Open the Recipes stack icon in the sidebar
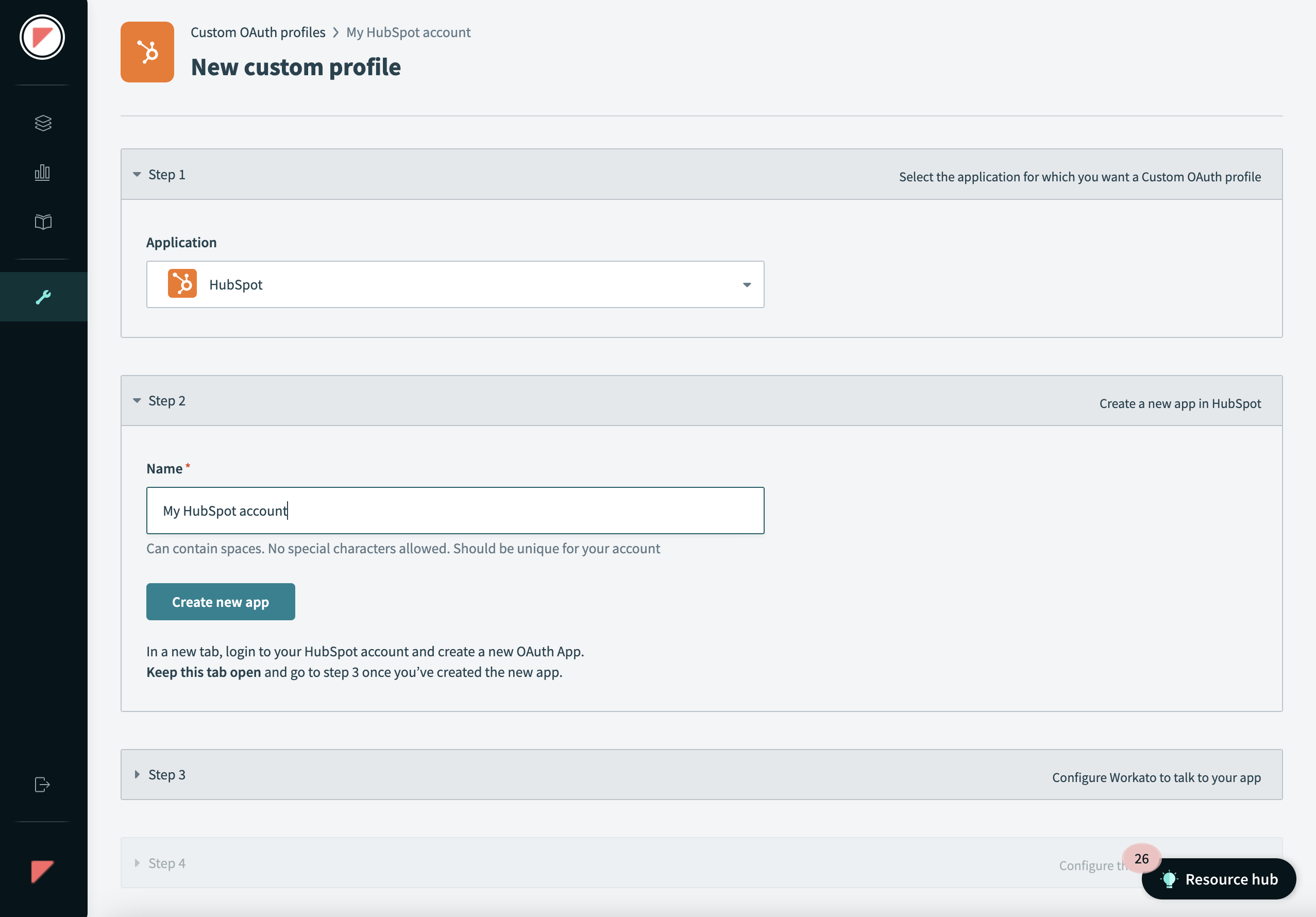 click(43, 123)
